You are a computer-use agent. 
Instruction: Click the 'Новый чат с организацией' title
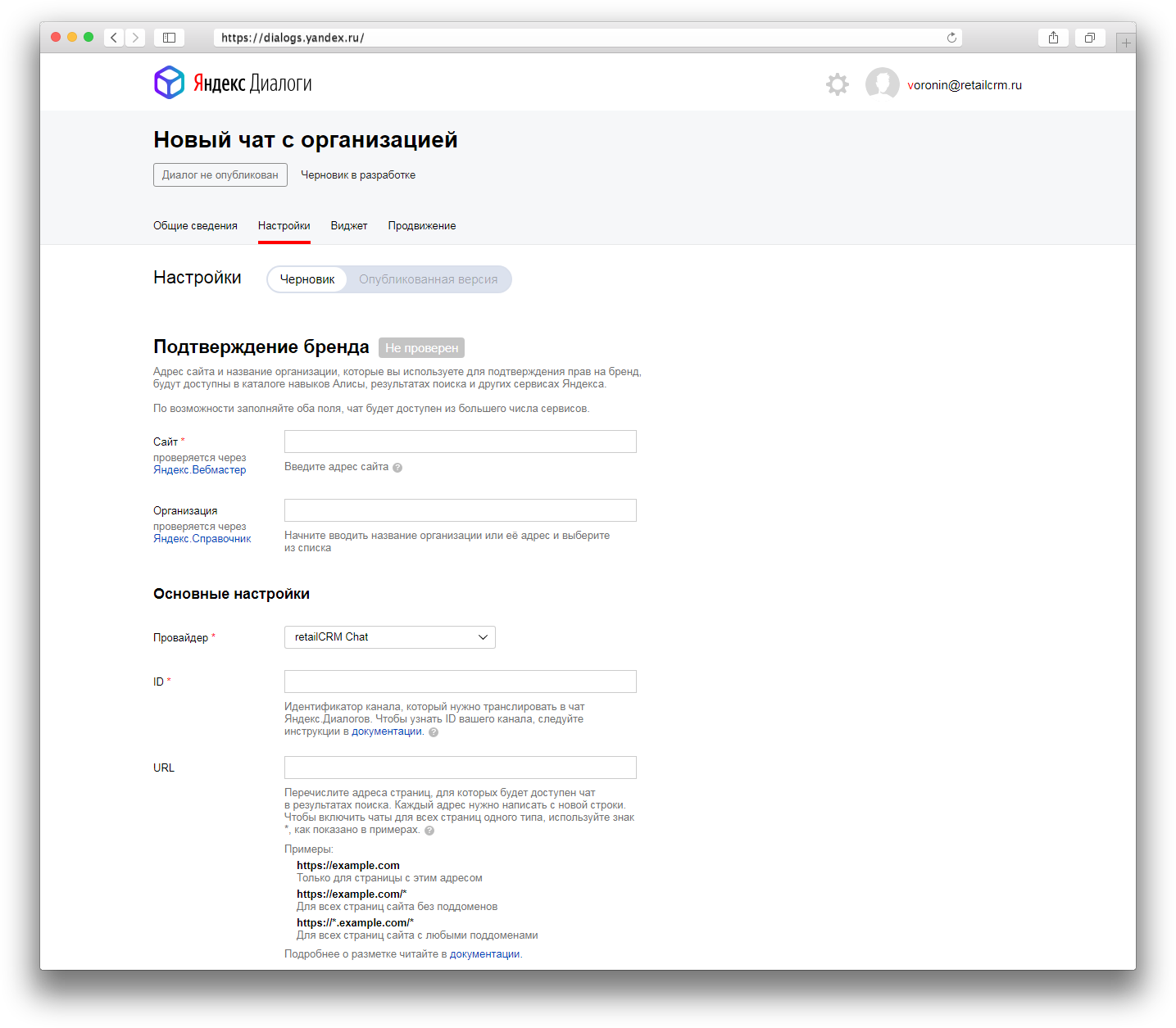point(306,140)
